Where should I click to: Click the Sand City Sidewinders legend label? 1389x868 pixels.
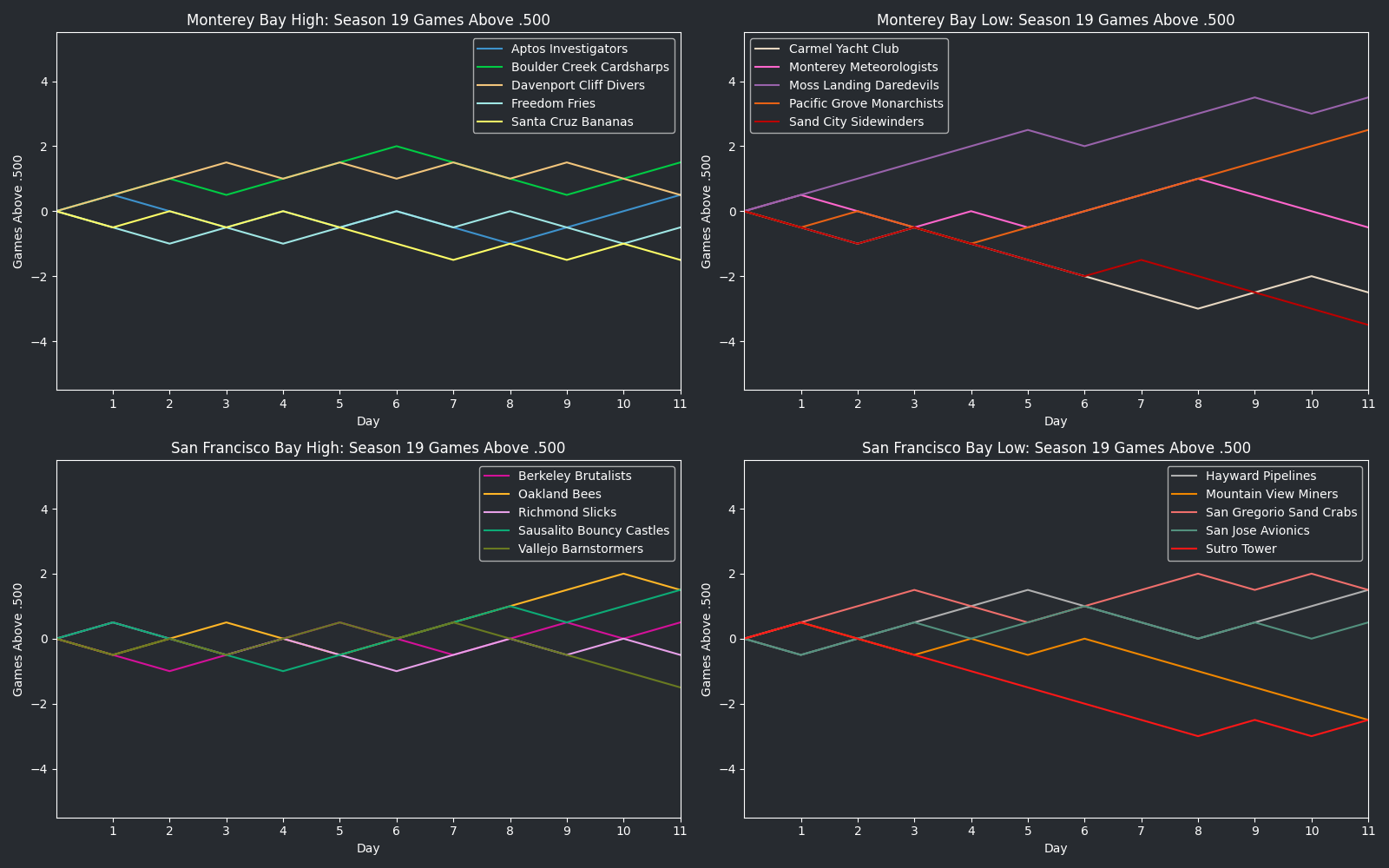click(x=856, y=122)
